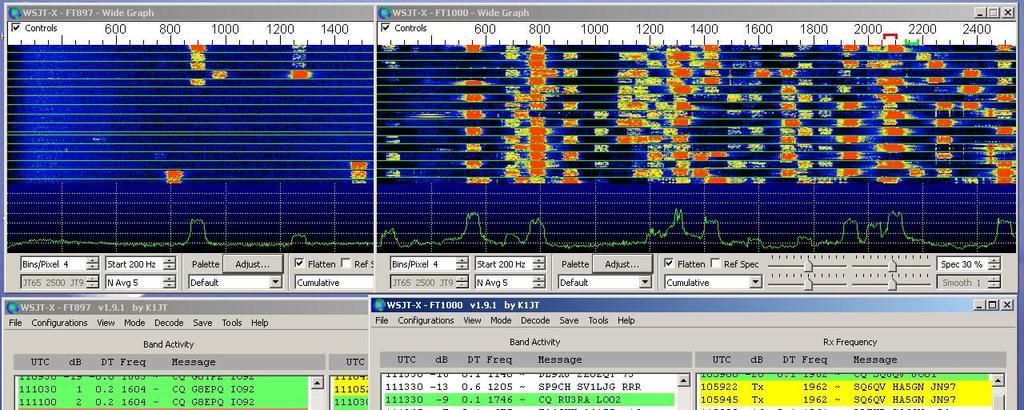Adjust lower-right slider in FT1000 Wide Graph
The width and height of the screenshot is (1024, 410).
(892, 284)
